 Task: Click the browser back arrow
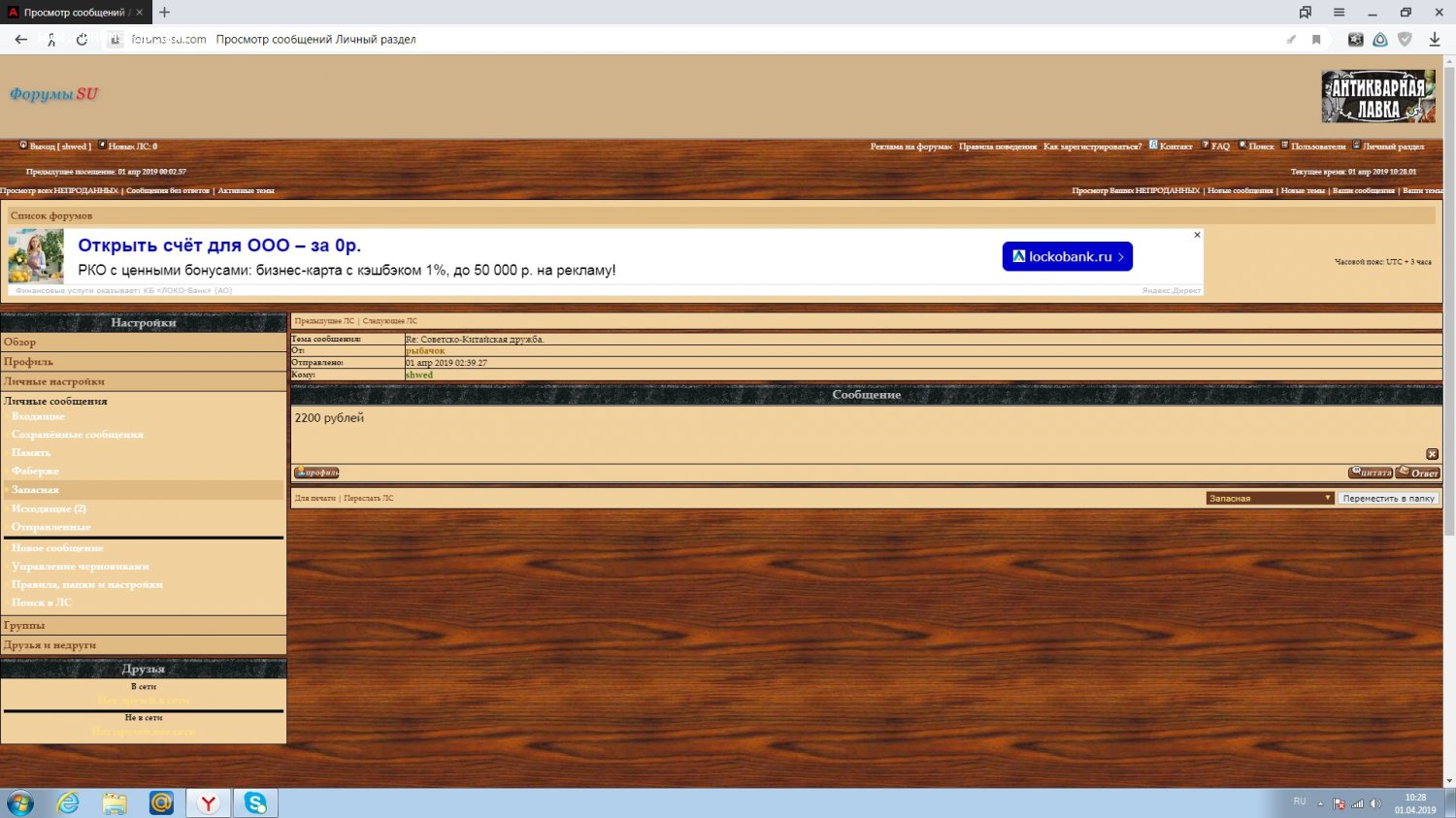point(20,40)
